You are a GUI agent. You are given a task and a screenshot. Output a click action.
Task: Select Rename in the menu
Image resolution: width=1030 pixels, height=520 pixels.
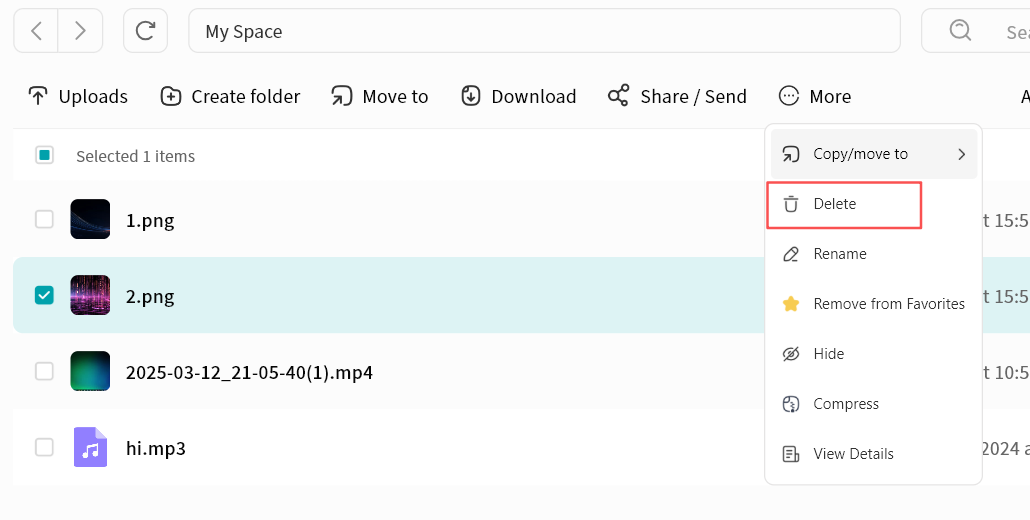839,254
